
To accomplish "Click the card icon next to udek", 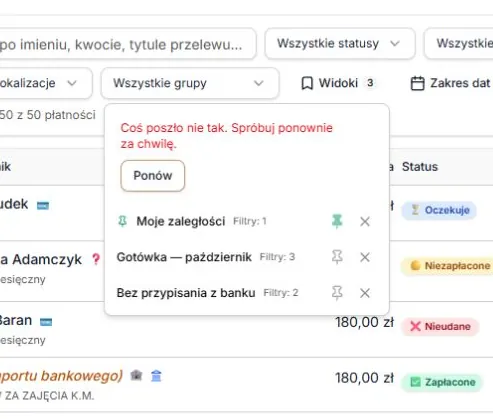I will 43,205.
